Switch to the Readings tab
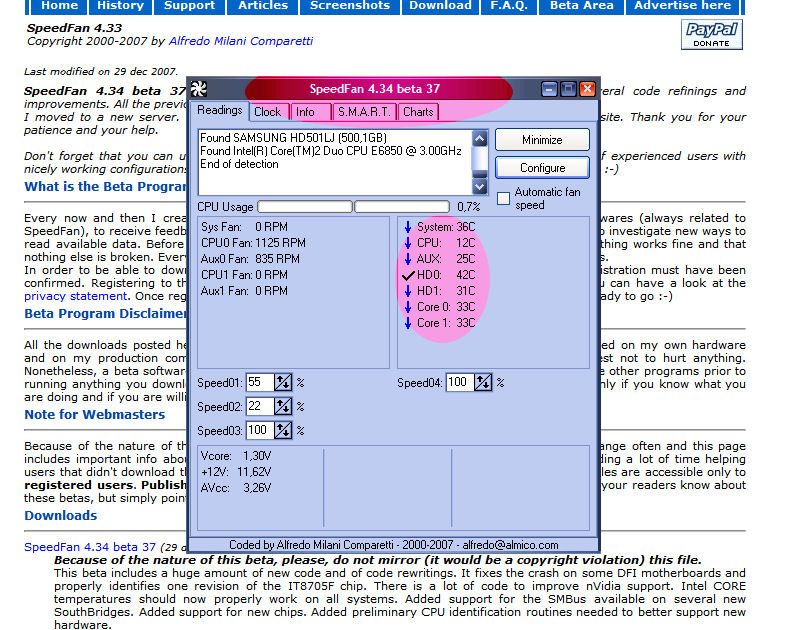The width and height of the screenshot is (787, 630). pos(219,110)
